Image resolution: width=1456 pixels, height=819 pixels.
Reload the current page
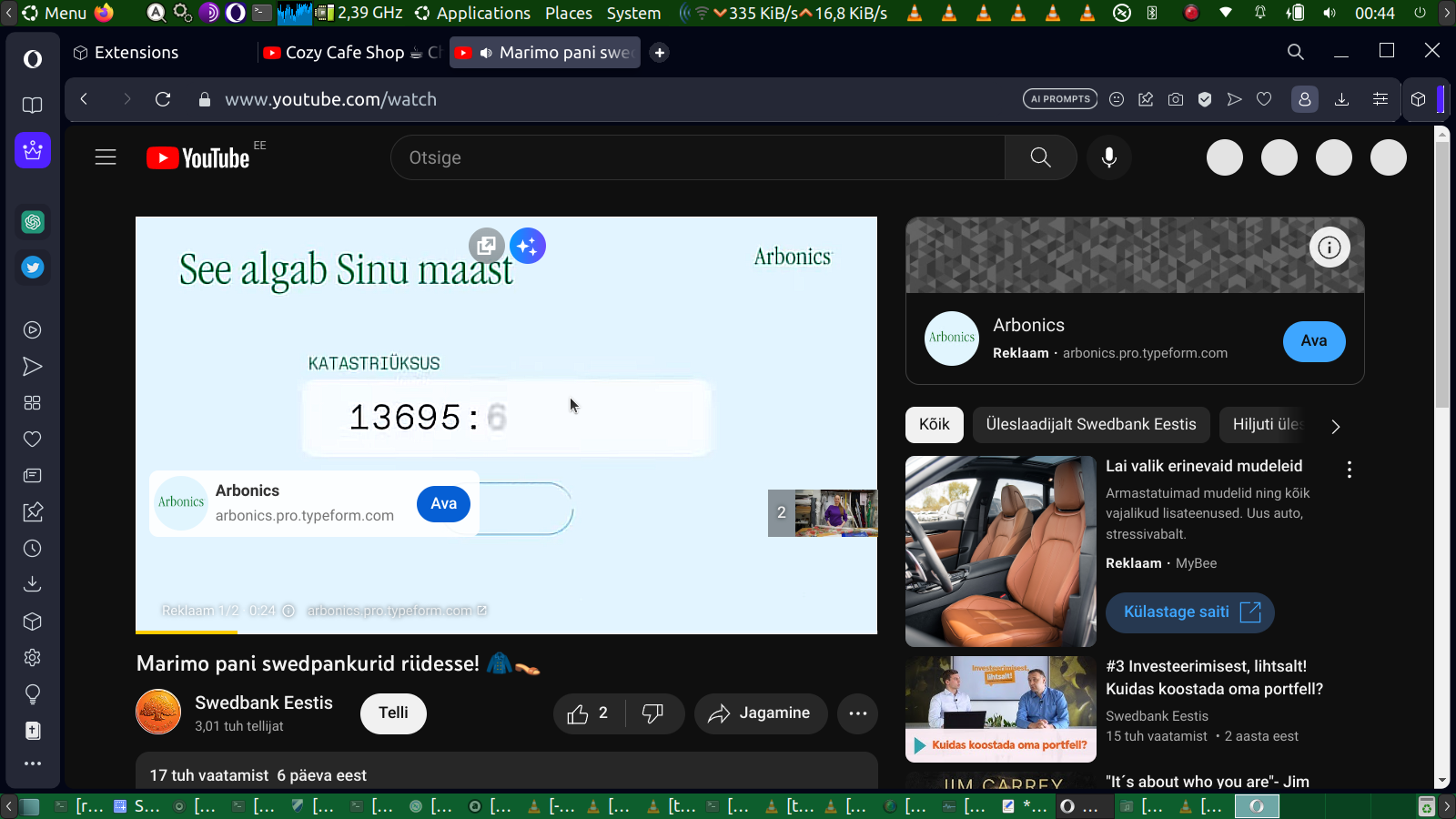[163, 99]
